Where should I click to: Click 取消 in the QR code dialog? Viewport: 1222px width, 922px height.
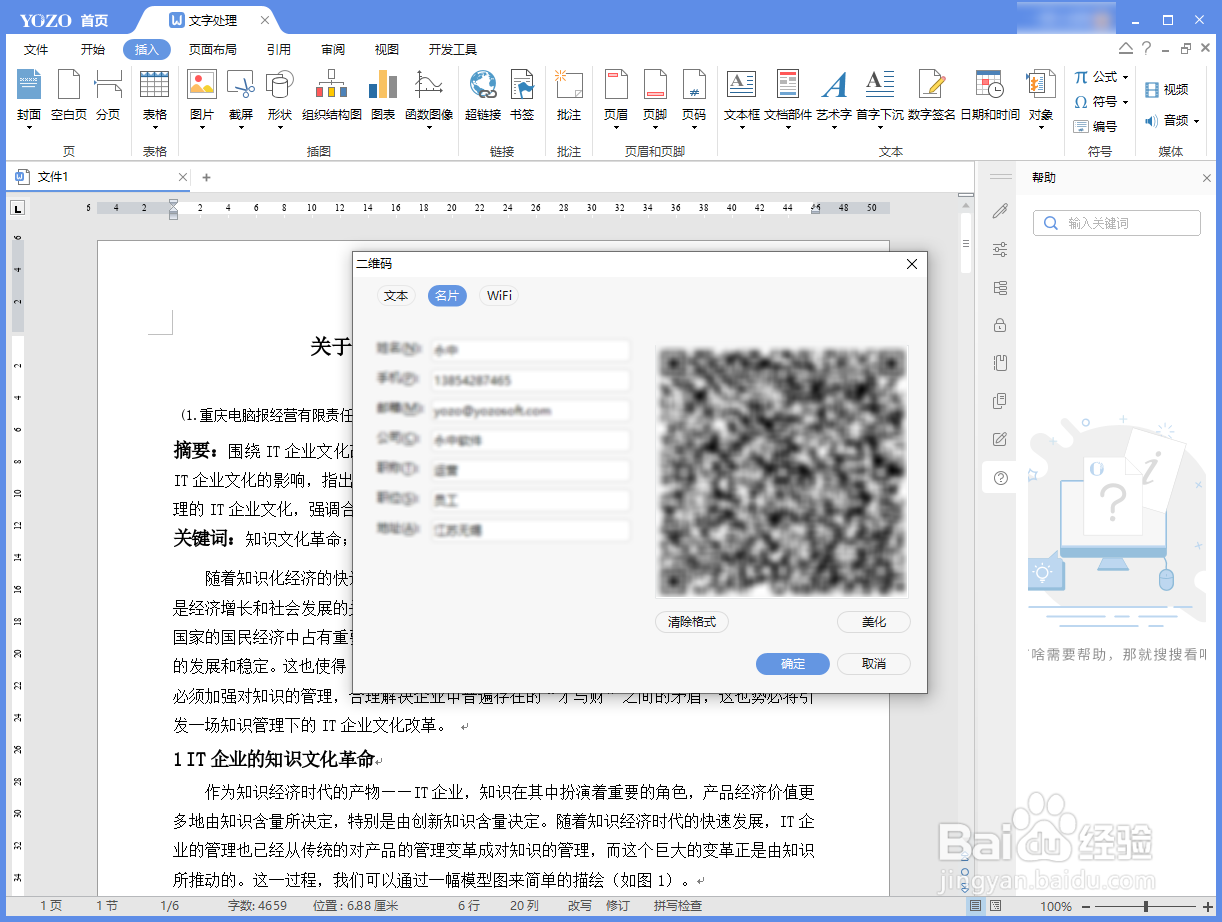tap(874, 664)
